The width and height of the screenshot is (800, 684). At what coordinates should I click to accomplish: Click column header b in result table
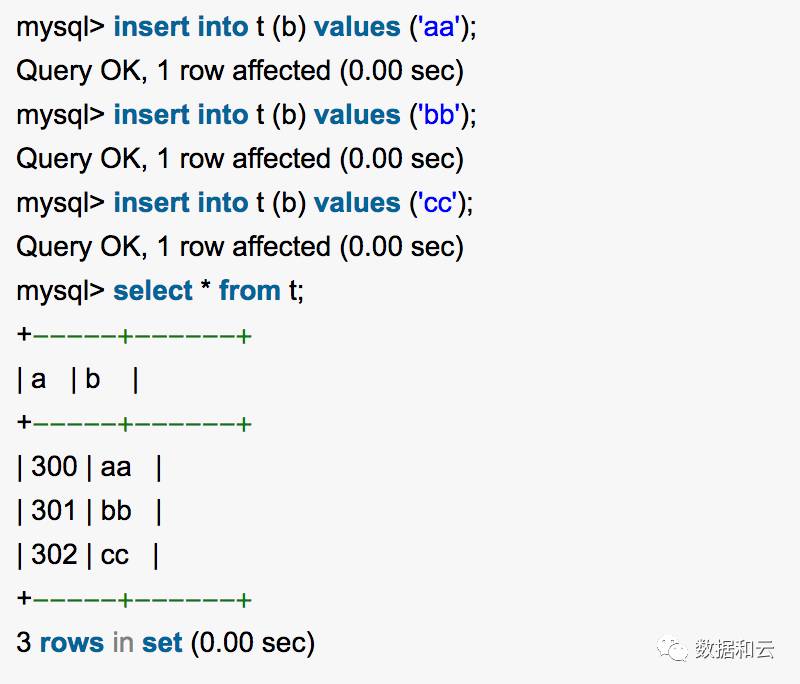click(93, 380)
